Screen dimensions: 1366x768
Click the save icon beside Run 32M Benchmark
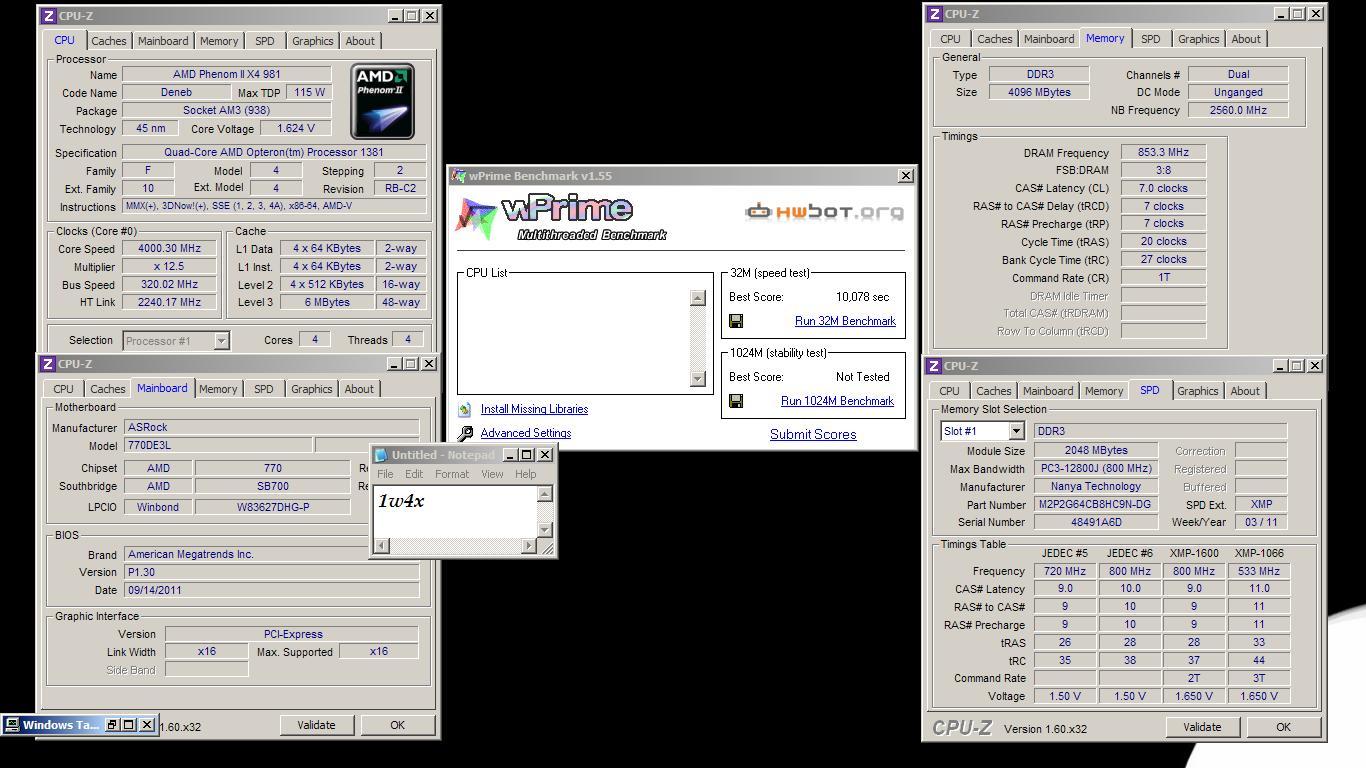point(736,321)
